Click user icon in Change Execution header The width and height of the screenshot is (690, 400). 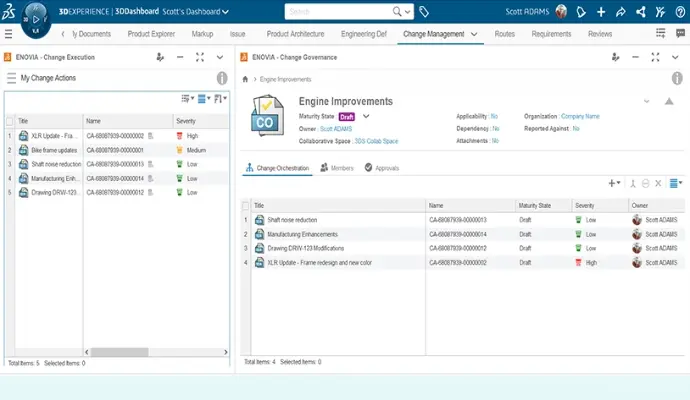pos(160,57)
